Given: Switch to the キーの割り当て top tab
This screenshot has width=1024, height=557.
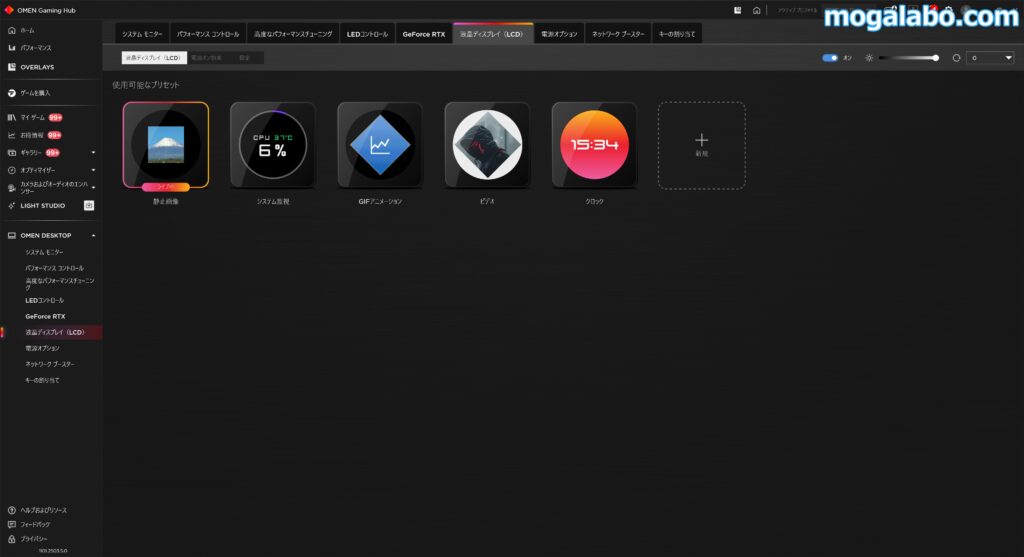Looking at the screenshot, I should click(677, 34).
